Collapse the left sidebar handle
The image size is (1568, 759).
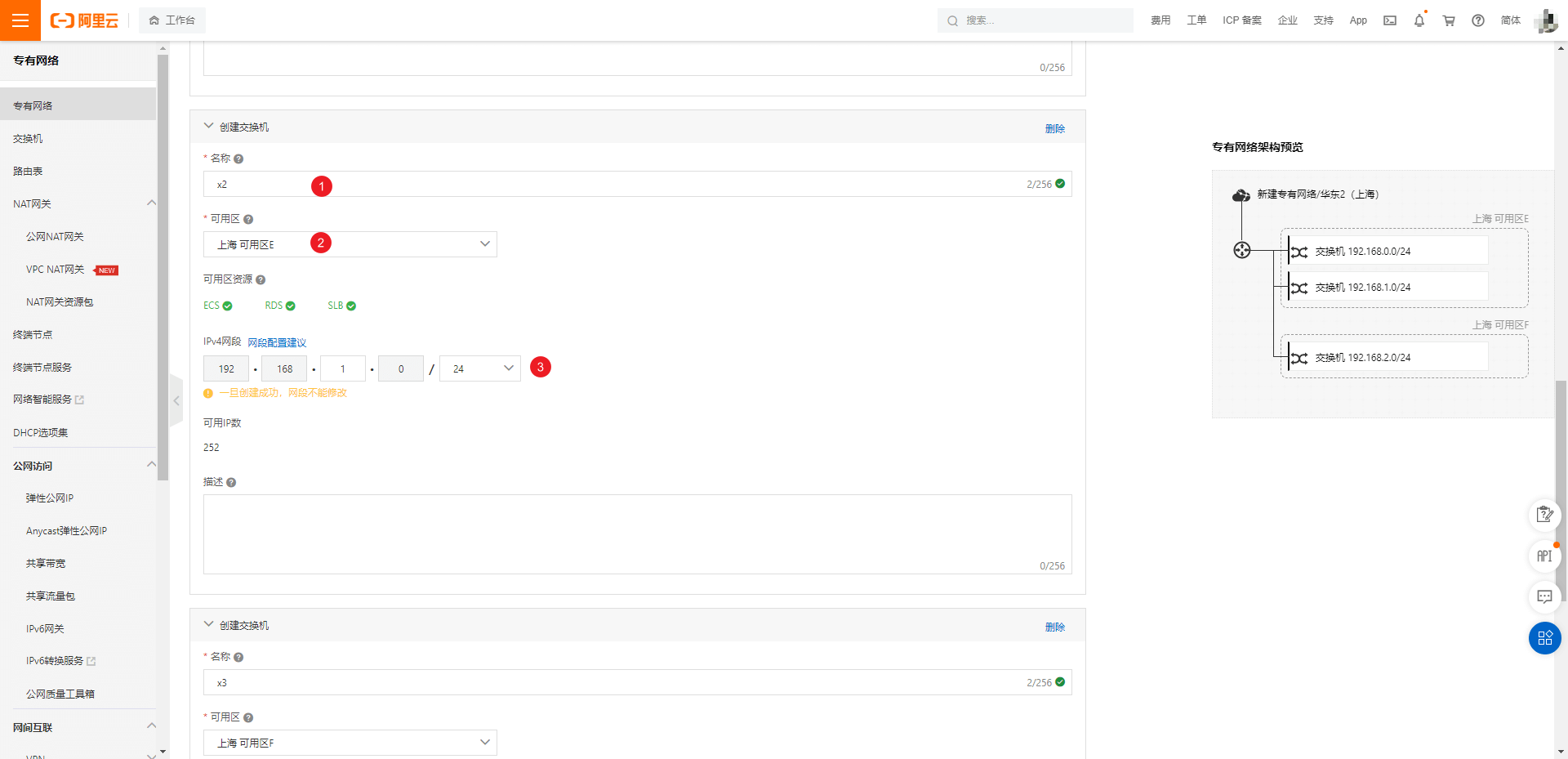(176, 400)
